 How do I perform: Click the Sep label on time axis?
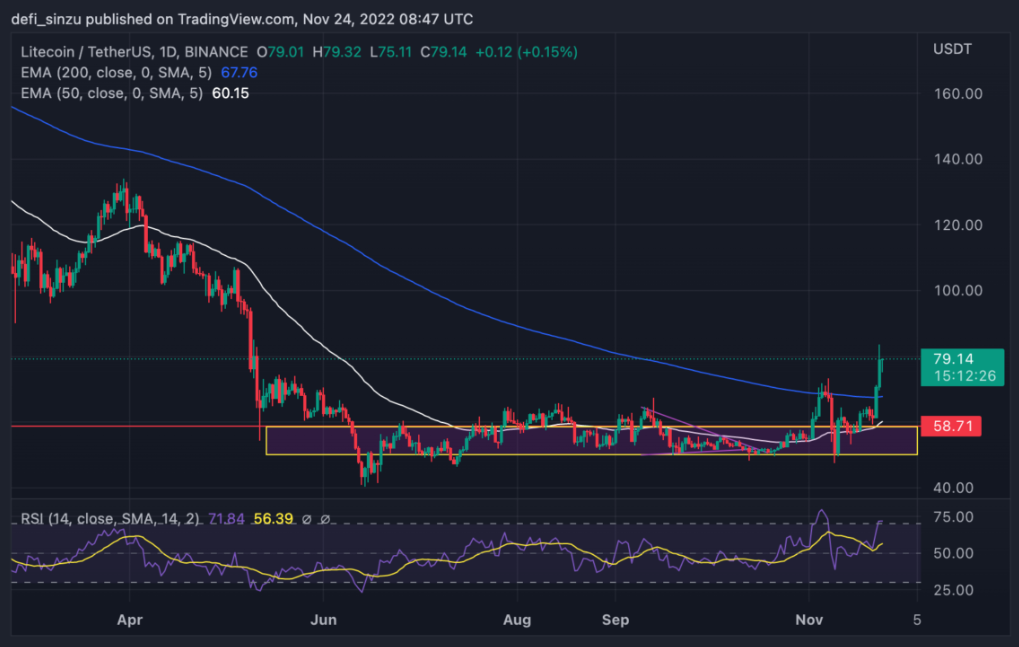pos(615,620)
